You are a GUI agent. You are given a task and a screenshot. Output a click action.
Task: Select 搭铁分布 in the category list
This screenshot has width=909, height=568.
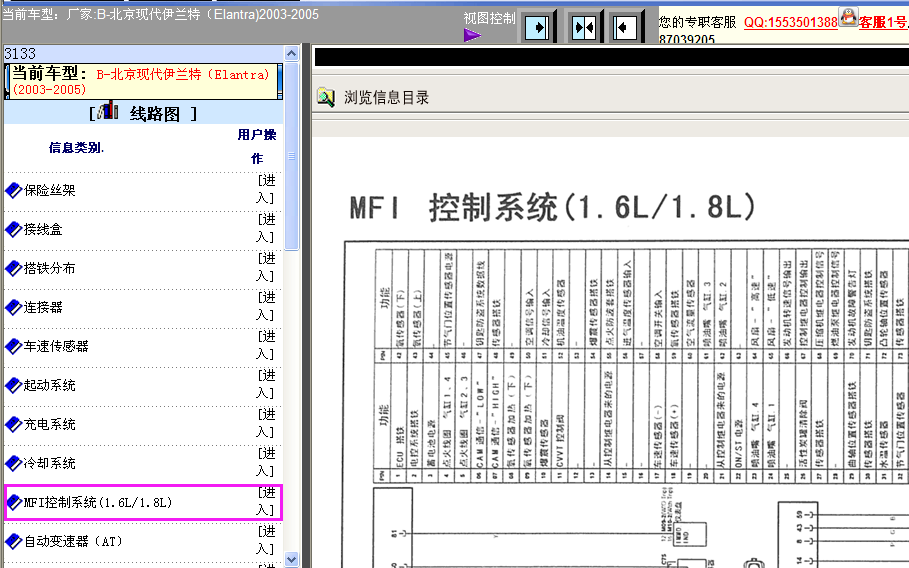coord(49,268)
